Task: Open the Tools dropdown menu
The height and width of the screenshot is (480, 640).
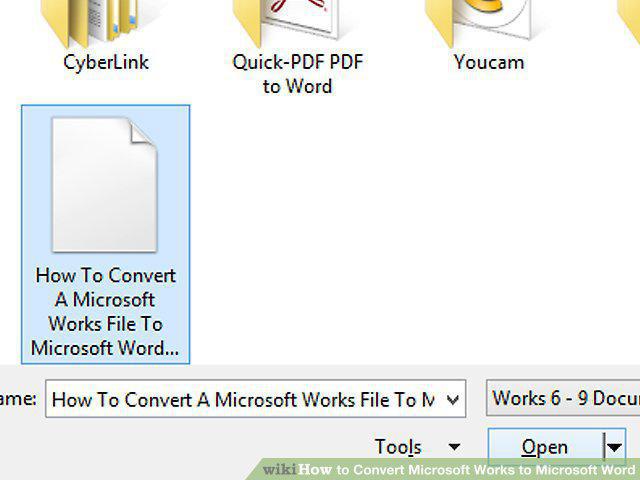Action: (x=418, y=447)
